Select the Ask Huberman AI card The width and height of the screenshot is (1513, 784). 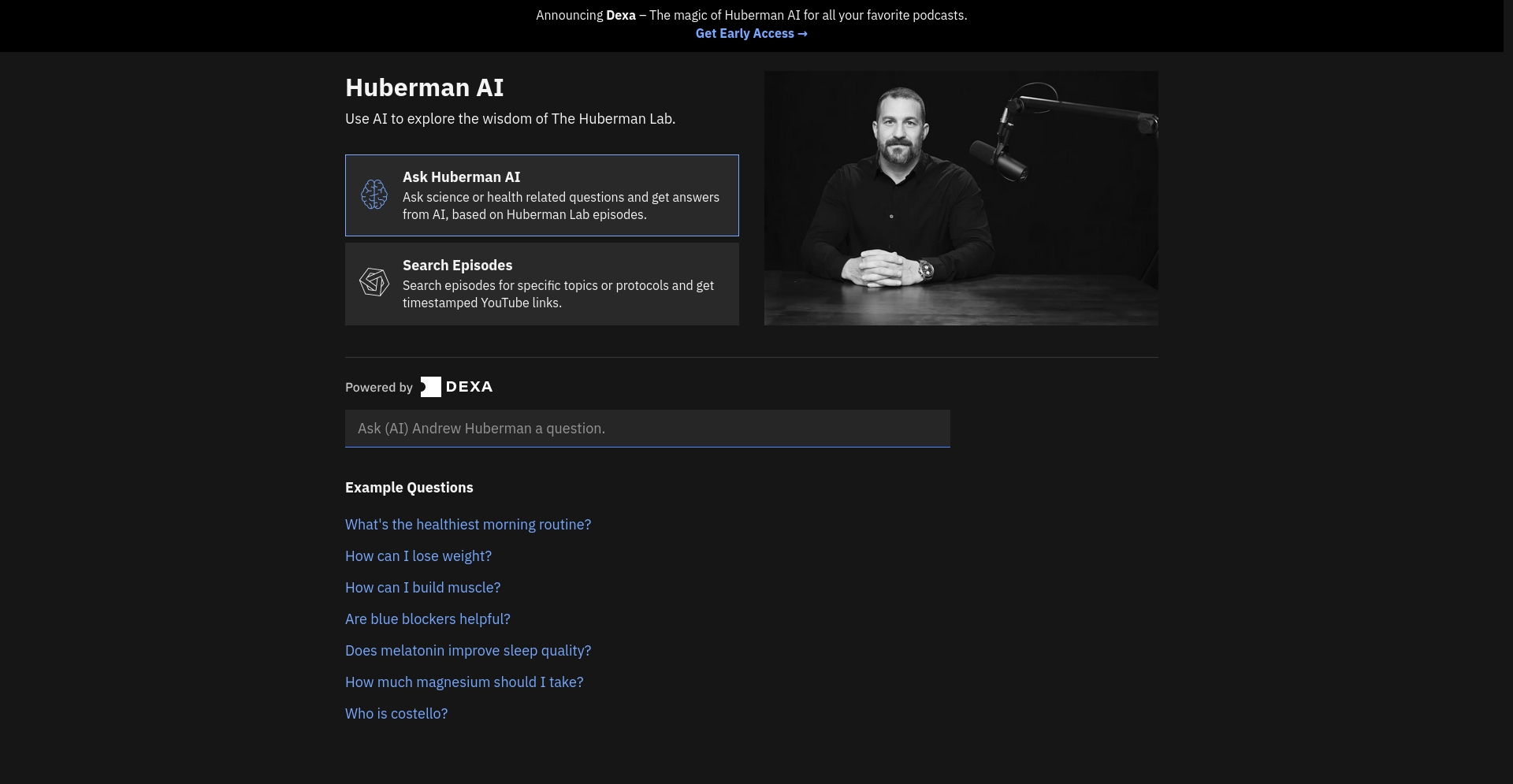point(542,195)
